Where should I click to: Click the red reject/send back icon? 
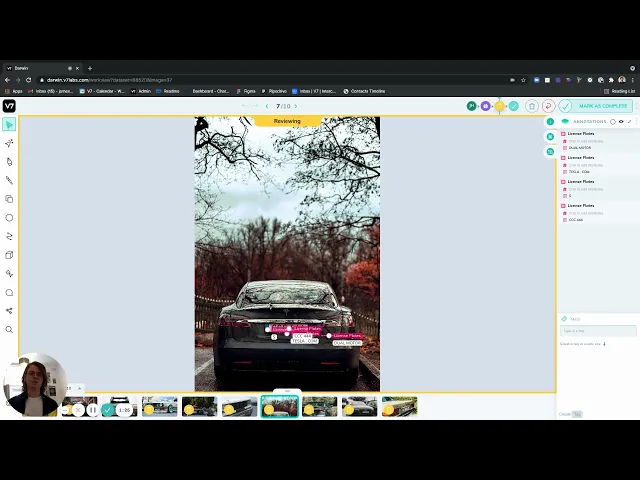pyautogui.click(x=548, y=106)
